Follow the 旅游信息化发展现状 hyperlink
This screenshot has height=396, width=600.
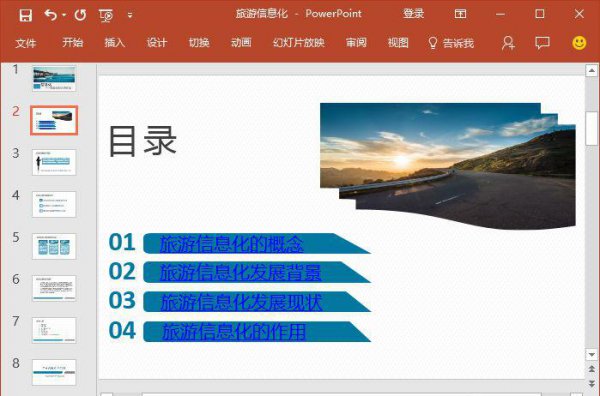point(241,302)
